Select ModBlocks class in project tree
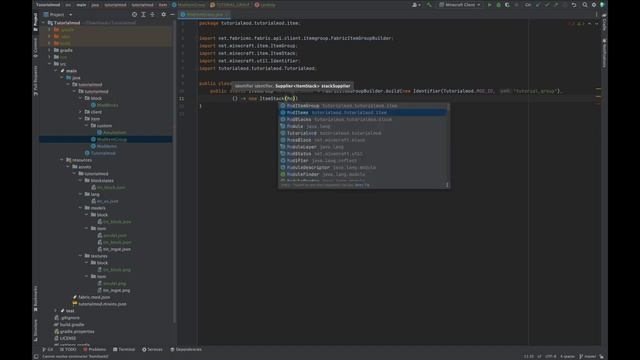This screenshot has width=640, height=360. [107, 105]
